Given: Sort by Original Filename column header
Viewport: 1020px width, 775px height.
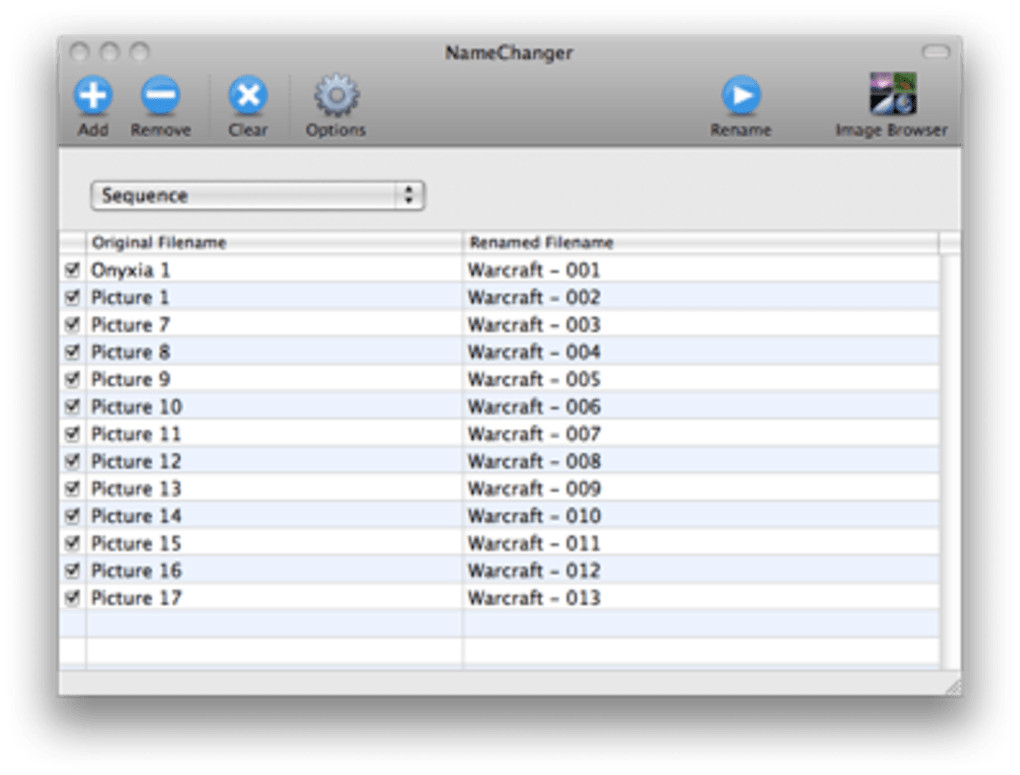Looking at the screenshot, I should (274, 243).
